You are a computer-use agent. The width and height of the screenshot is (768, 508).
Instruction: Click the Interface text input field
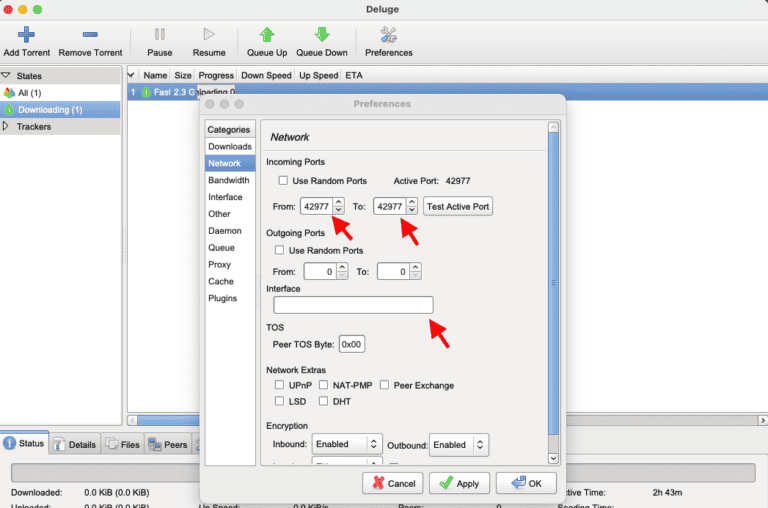point(353,305)
